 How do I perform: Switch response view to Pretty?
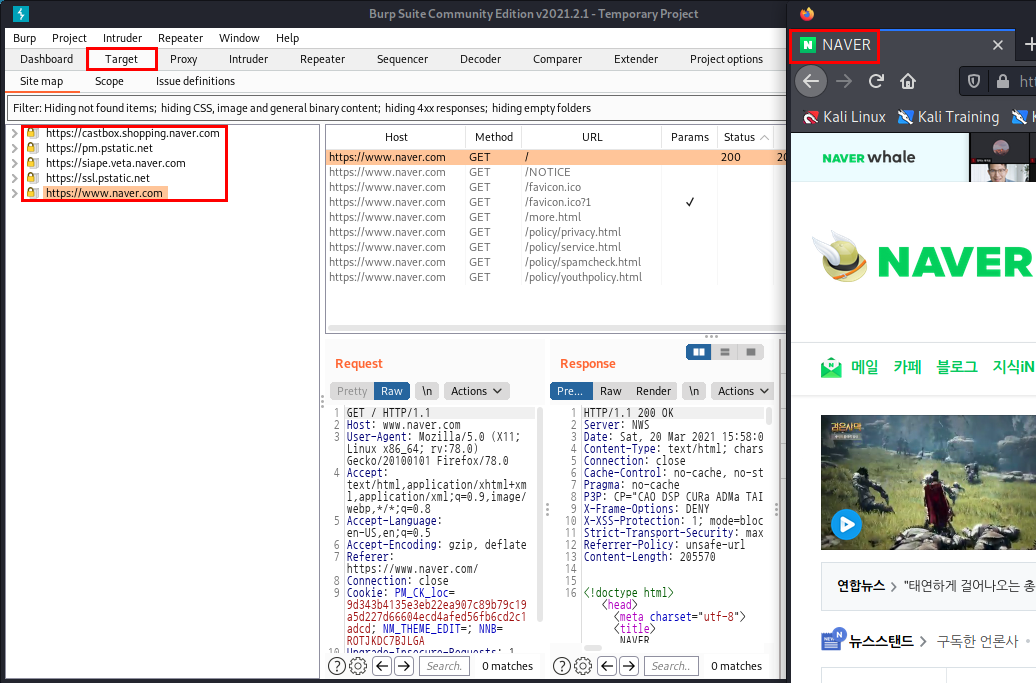(571, 391)
